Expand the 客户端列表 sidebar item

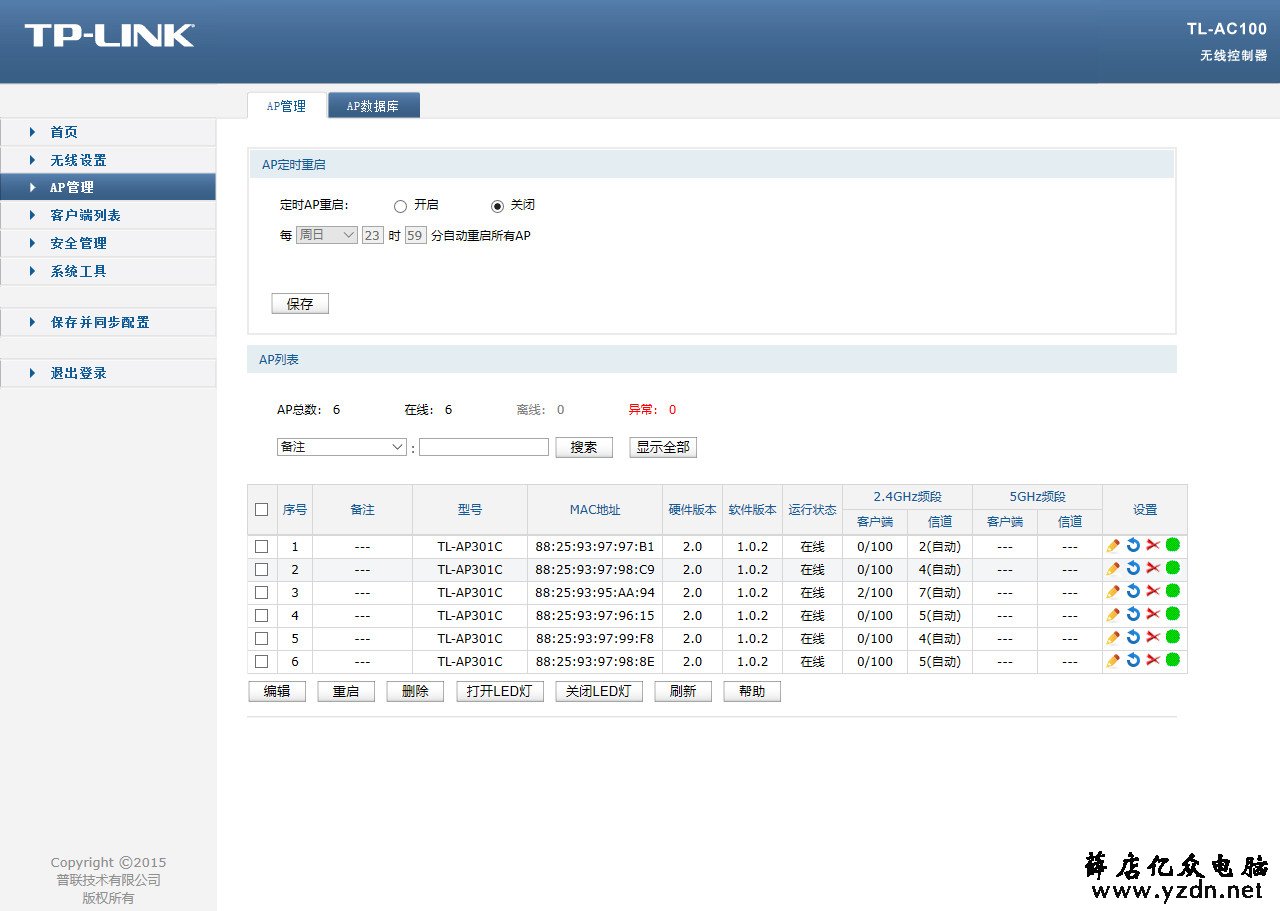(x=107, y=215)
